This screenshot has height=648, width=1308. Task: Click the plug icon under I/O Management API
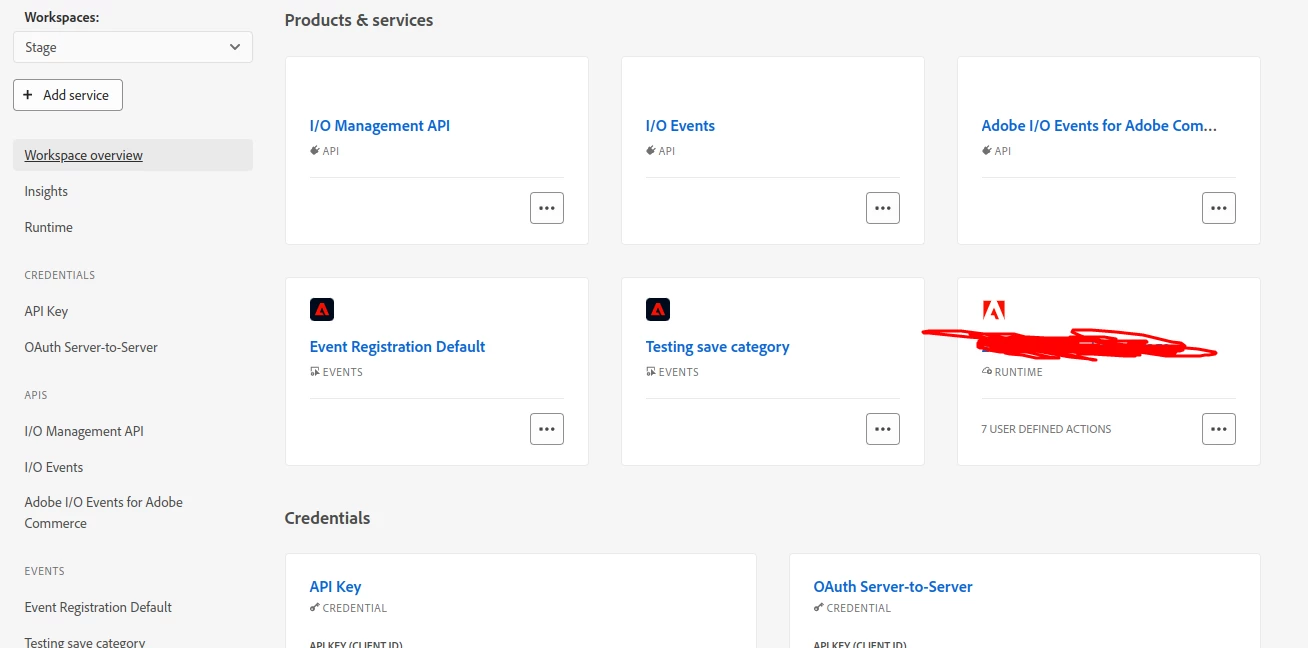[315, 151]
